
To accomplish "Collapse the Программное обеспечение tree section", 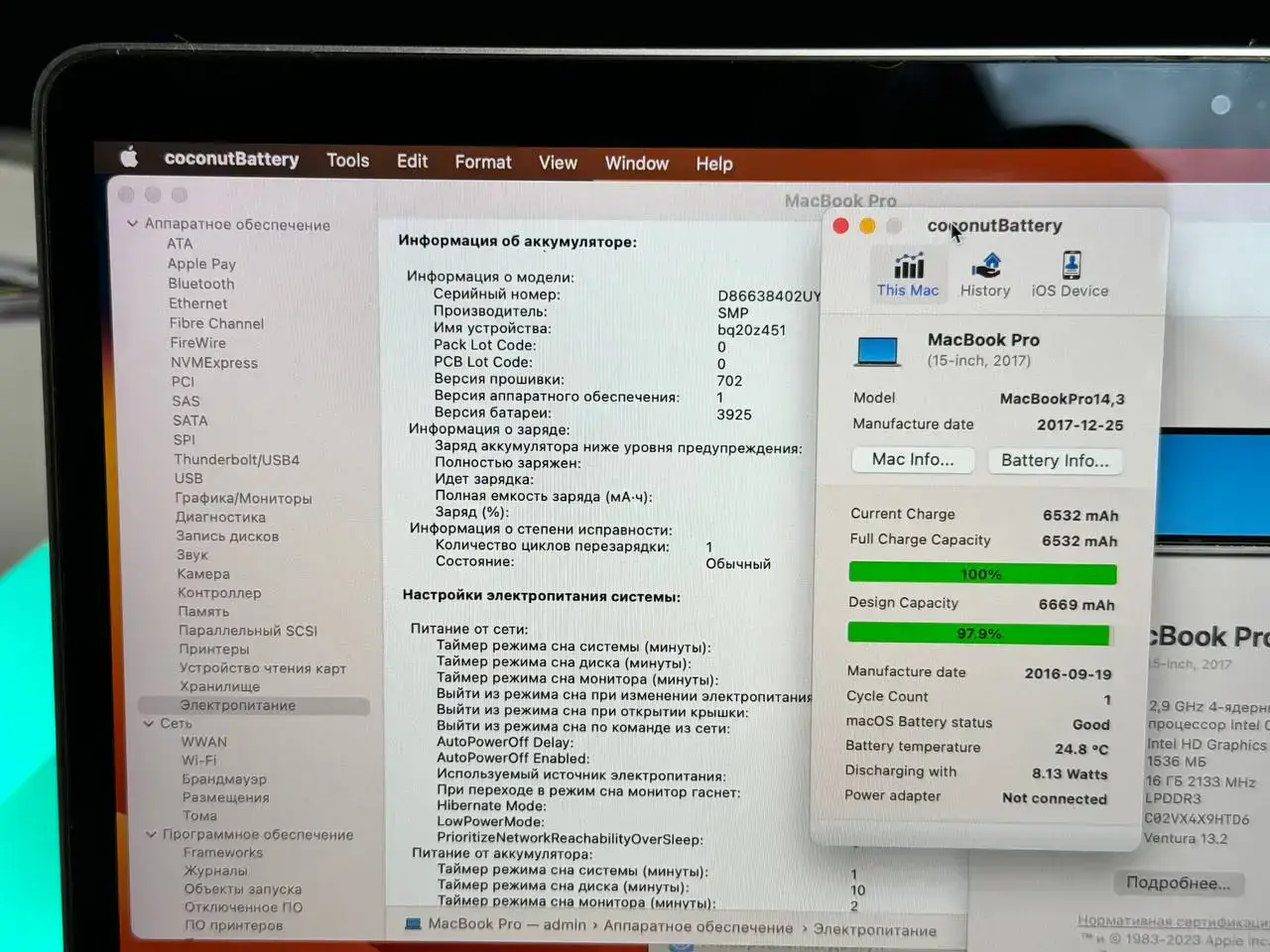I will pos(151,834).
